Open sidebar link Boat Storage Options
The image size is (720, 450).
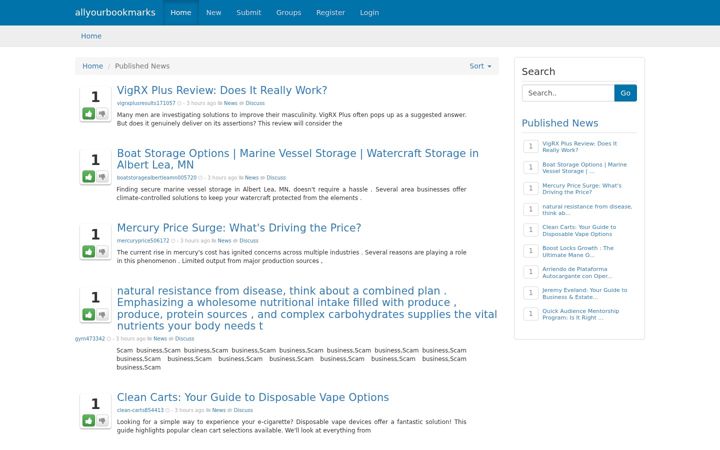[584, 168]
